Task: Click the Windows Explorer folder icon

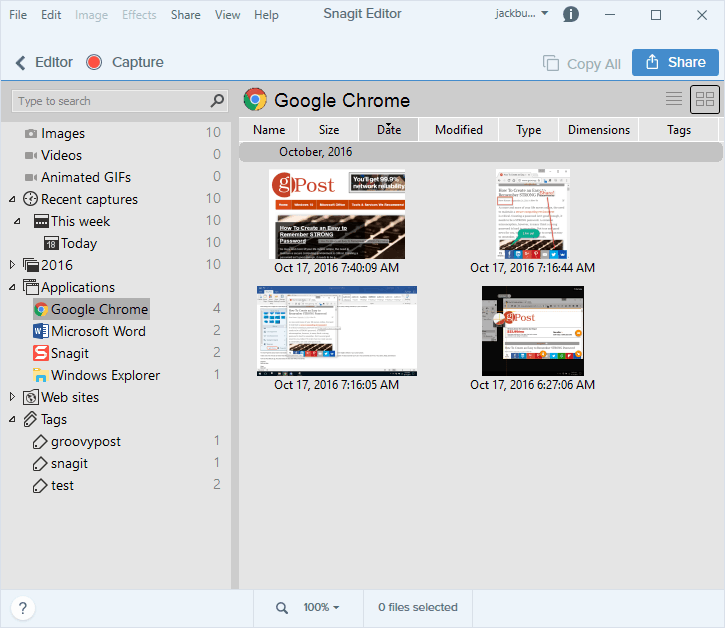Action: tap(41, 375)
